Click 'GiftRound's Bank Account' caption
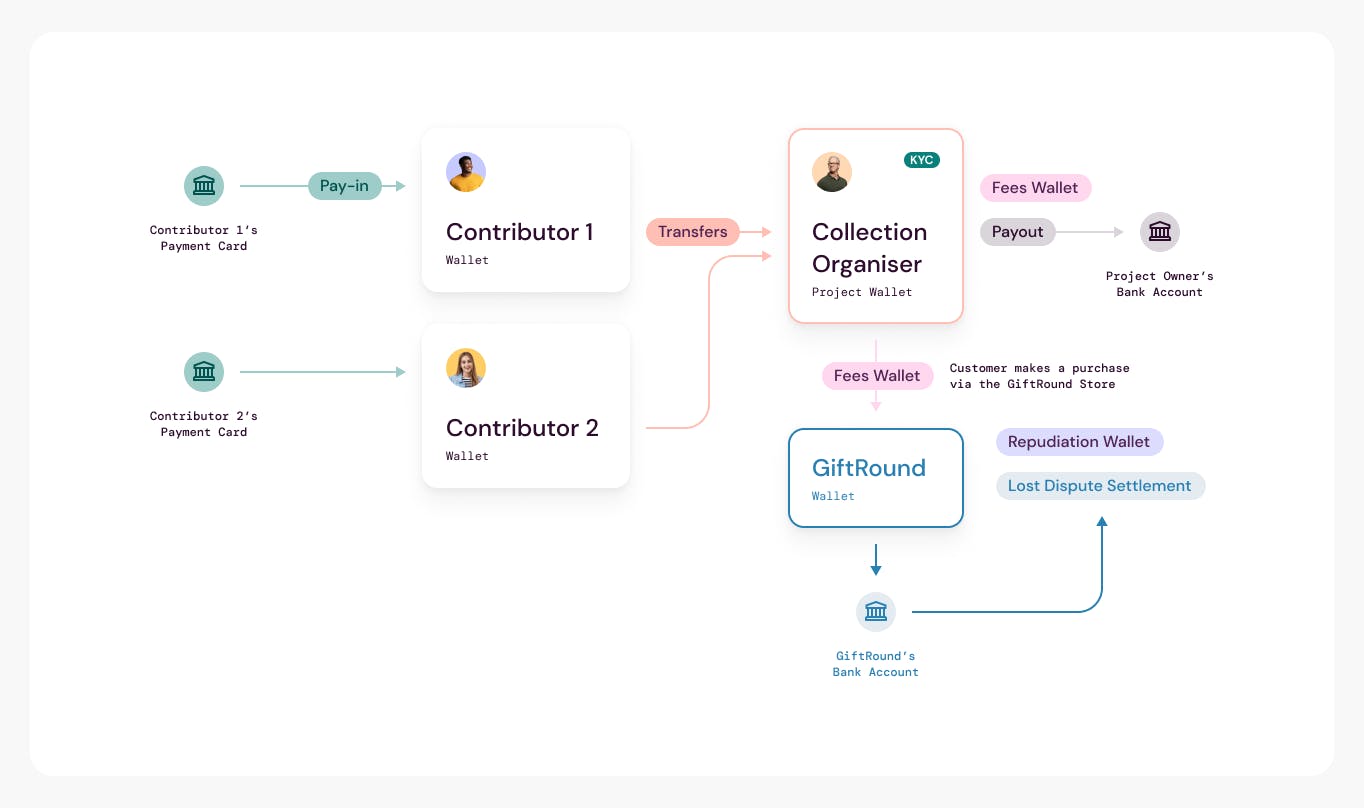Viewport: 1364px width, 808px height. [x=876, y=664]
